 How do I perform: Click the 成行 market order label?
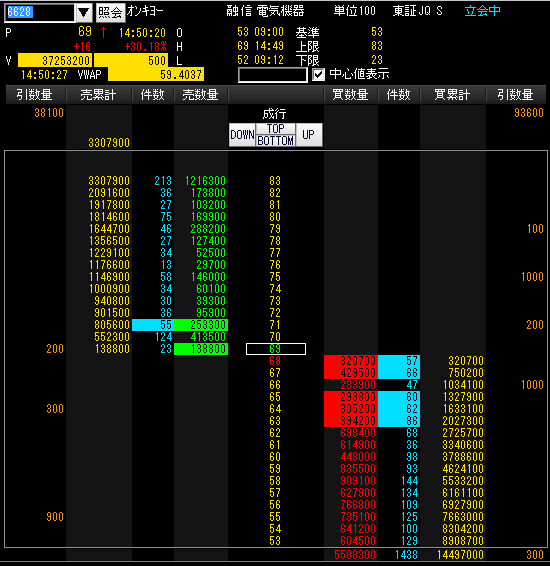274,114
